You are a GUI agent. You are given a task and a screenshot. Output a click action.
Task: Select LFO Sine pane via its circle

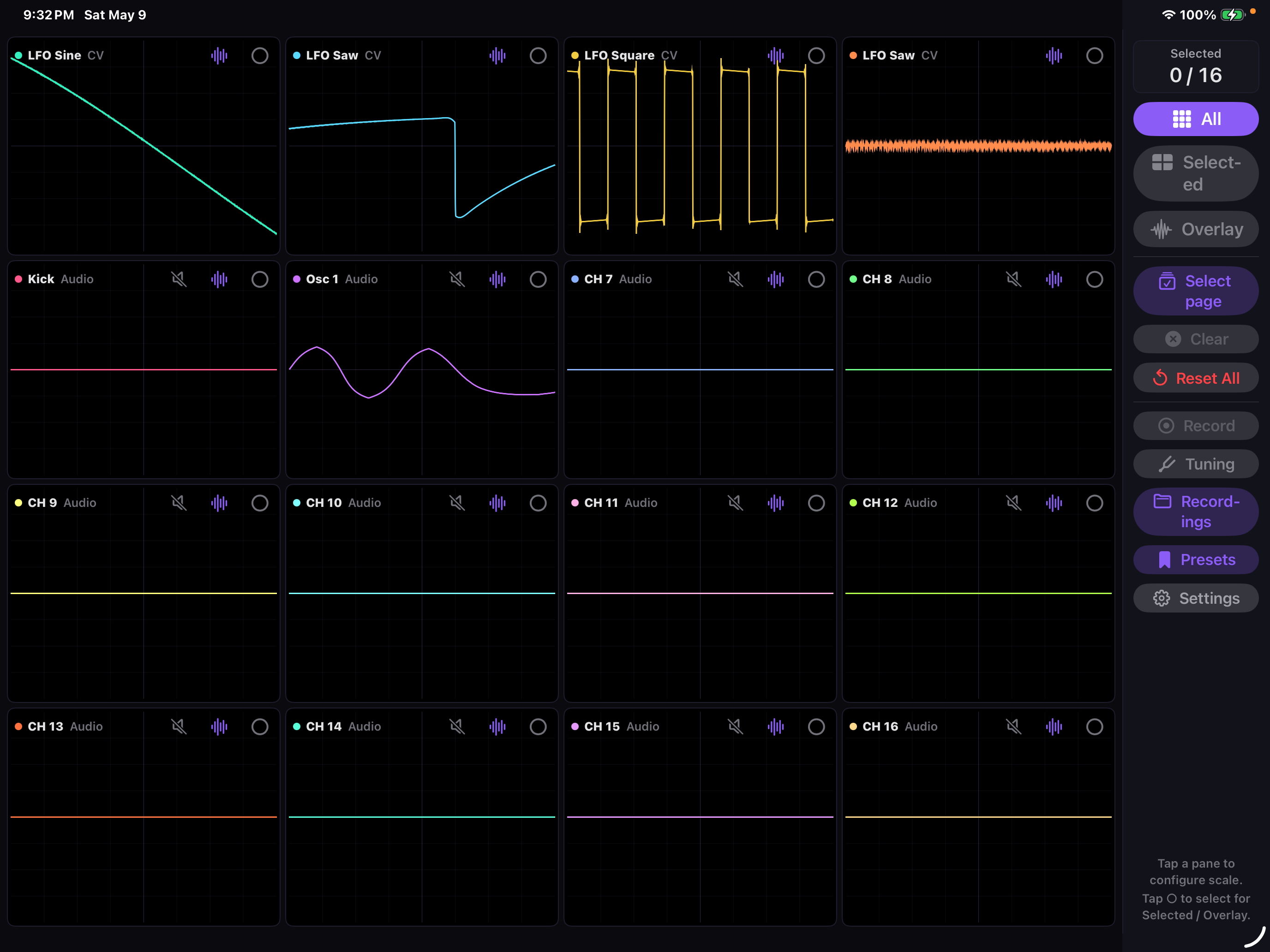260,56
